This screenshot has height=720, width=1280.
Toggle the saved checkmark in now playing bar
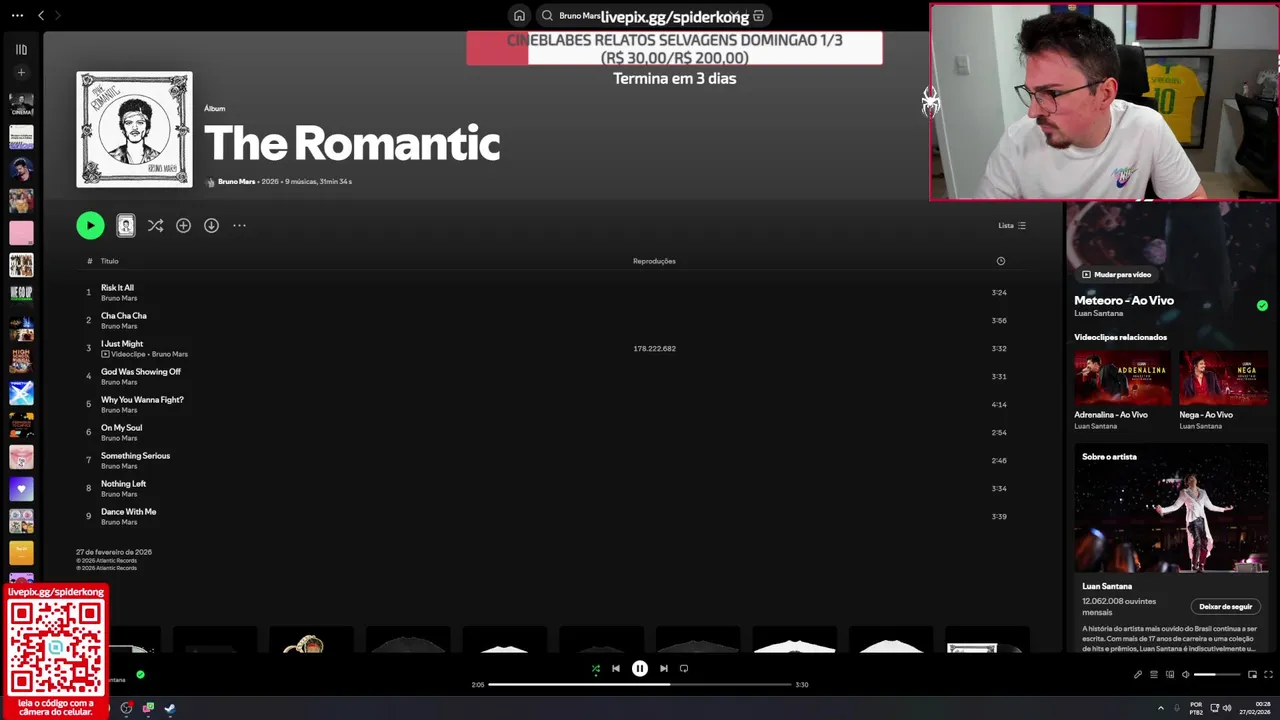click(140, 675)
